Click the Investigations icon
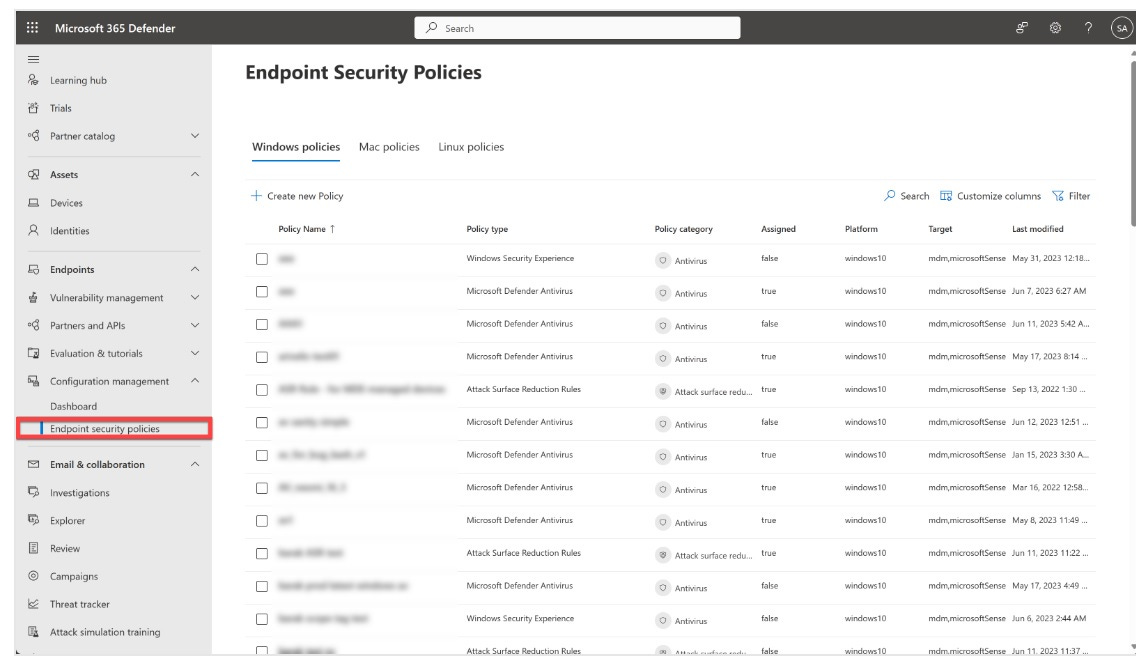Viewport: 1136px width, 658px height. coord(33,492)
